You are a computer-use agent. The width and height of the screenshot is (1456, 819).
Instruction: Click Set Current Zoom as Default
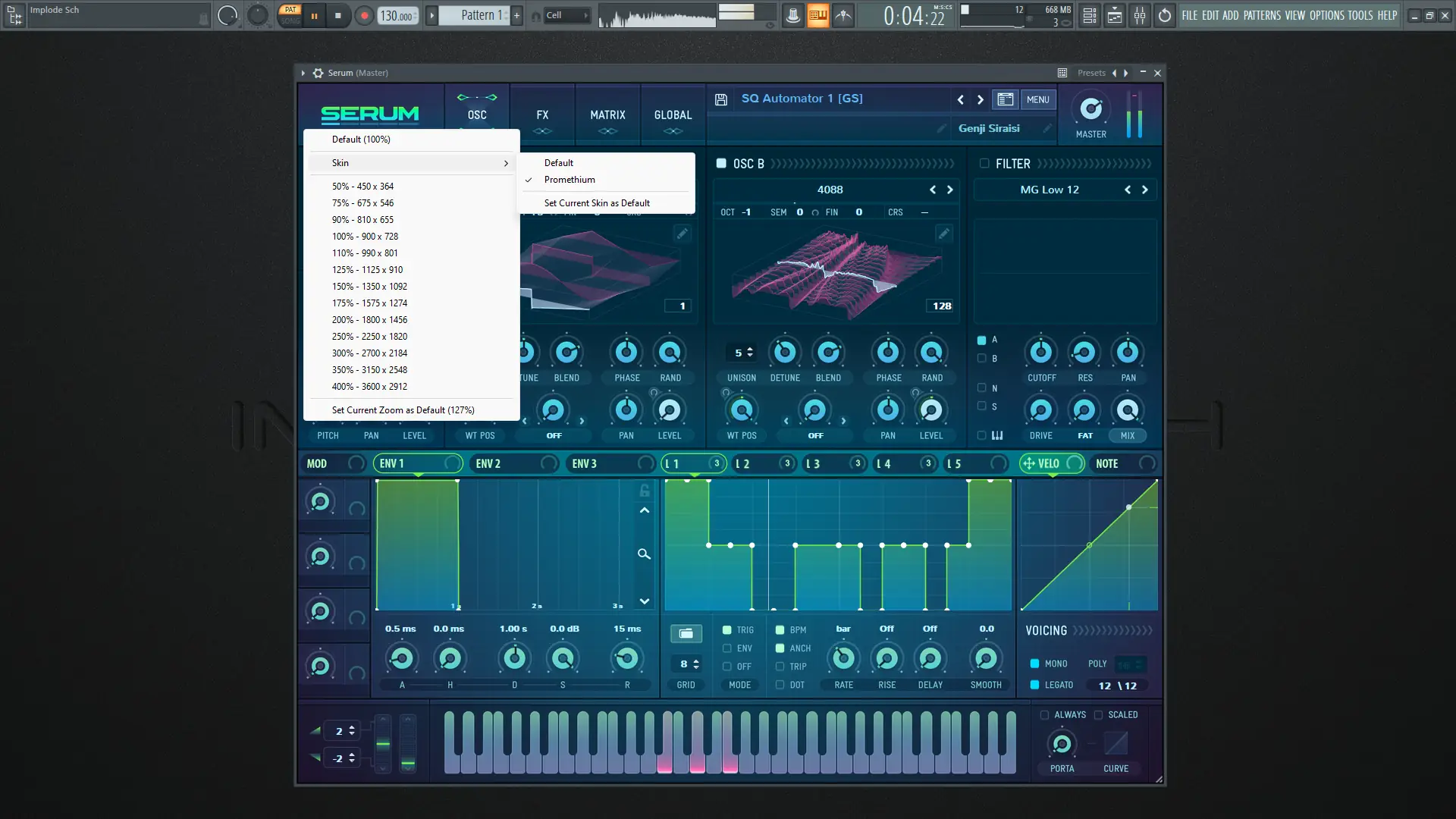[403, 409]
